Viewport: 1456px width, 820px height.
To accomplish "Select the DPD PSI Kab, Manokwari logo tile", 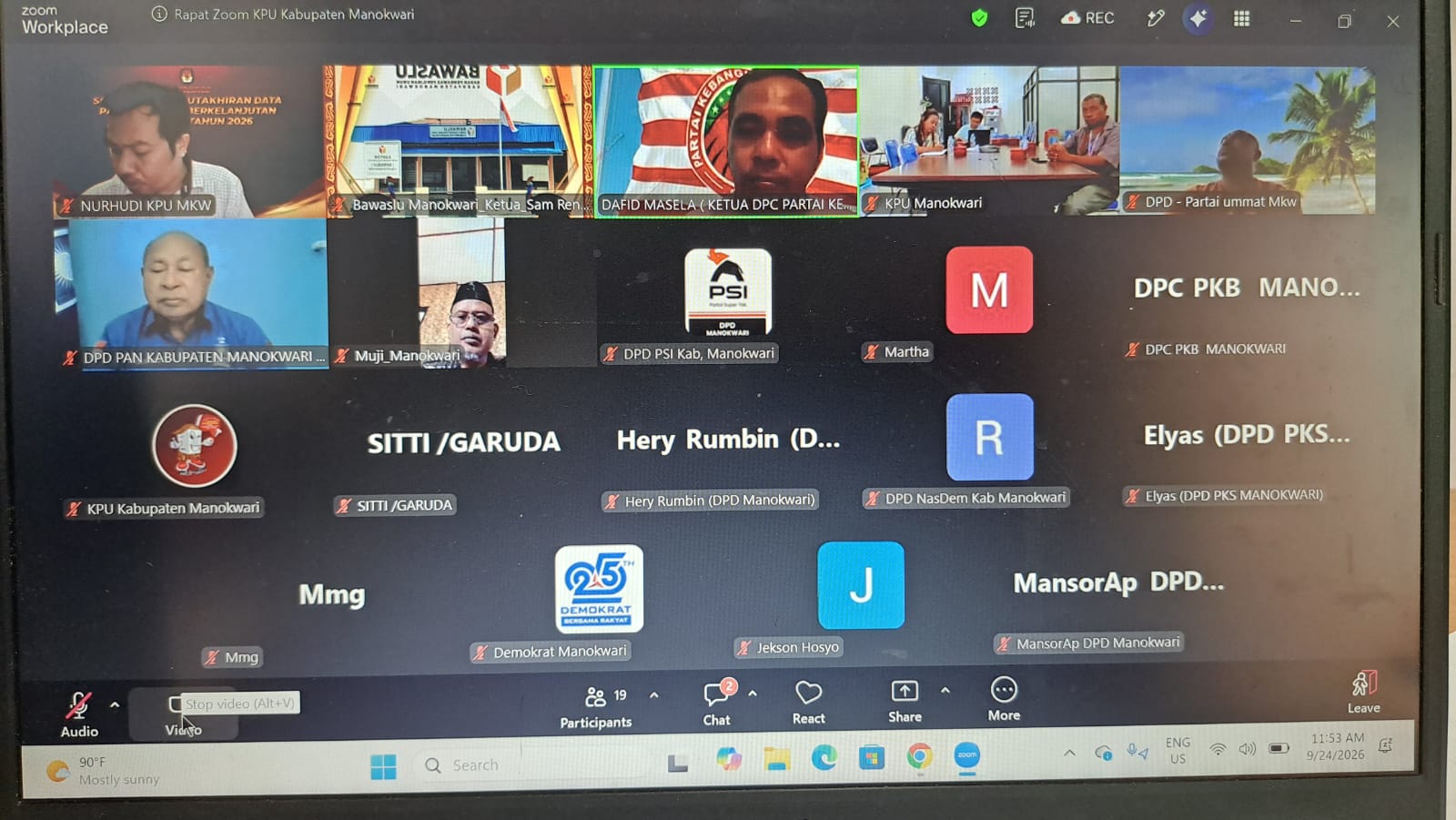I will (728, 292).
